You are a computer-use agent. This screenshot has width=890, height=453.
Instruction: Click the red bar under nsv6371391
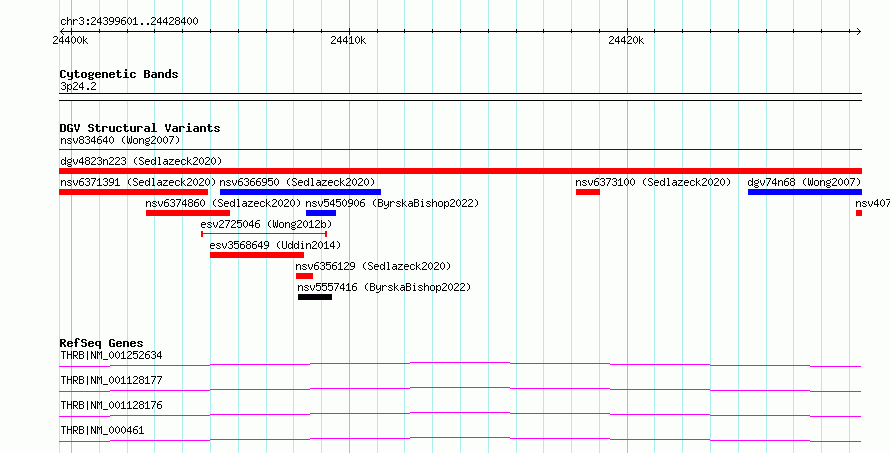(133, 192)
